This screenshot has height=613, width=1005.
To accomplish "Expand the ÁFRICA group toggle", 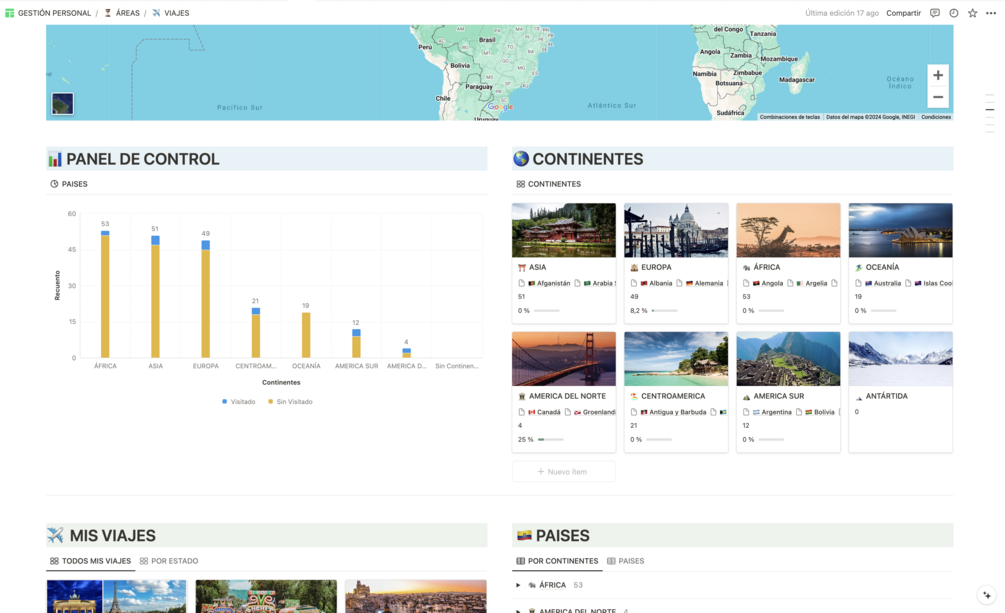I will pos(518,585).
